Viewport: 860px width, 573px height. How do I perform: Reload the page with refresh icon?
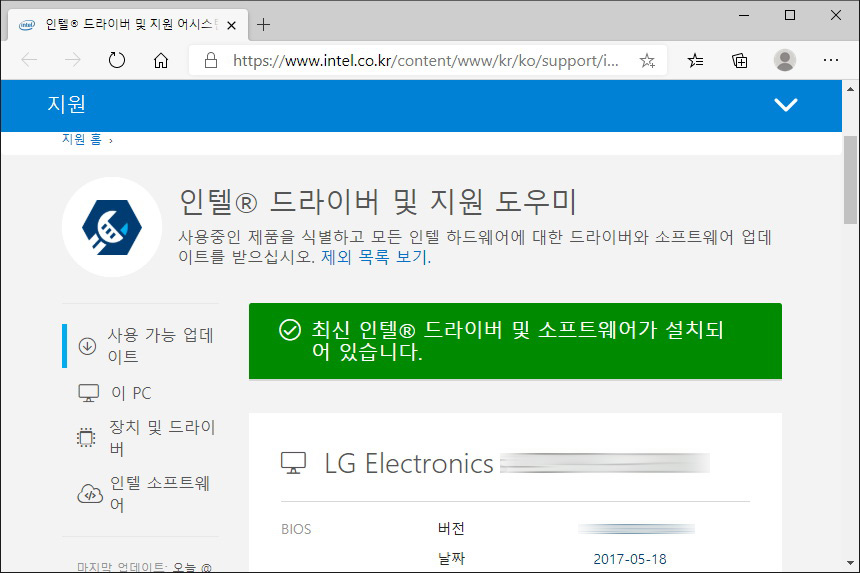tap(117, 60)
